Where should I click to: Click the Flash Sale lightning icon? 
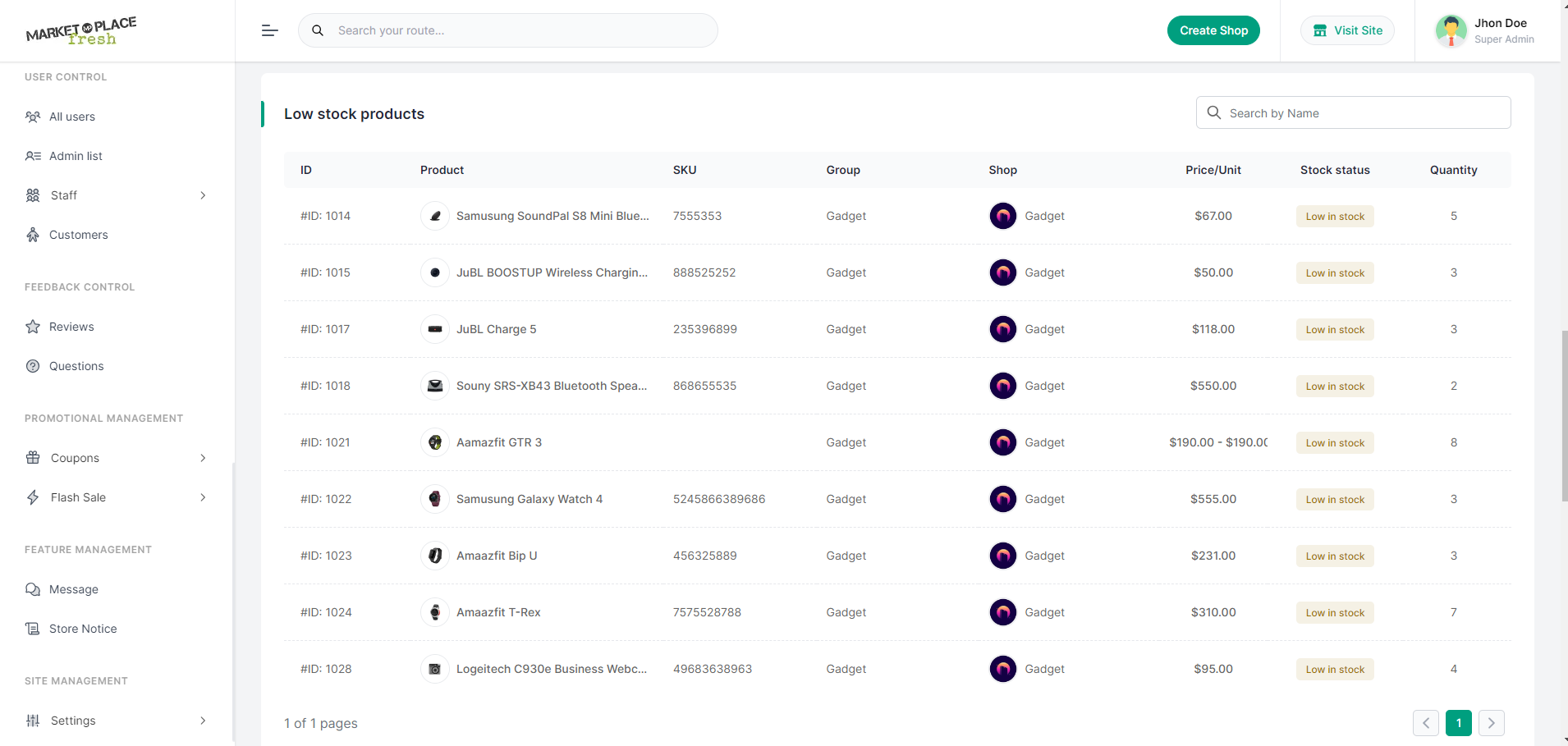tap(33, 497)
